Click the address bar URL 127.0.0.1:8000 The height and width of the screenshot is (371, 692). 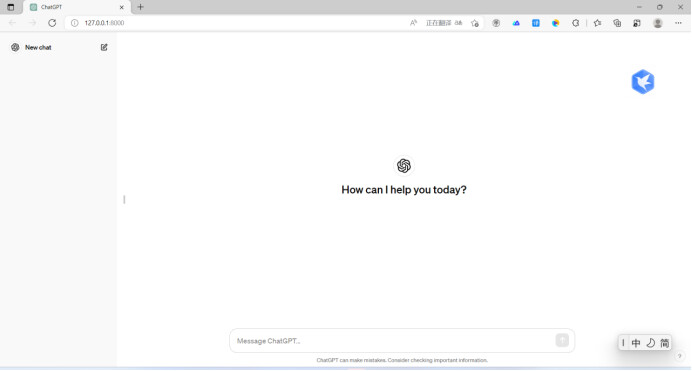point(104,23)
